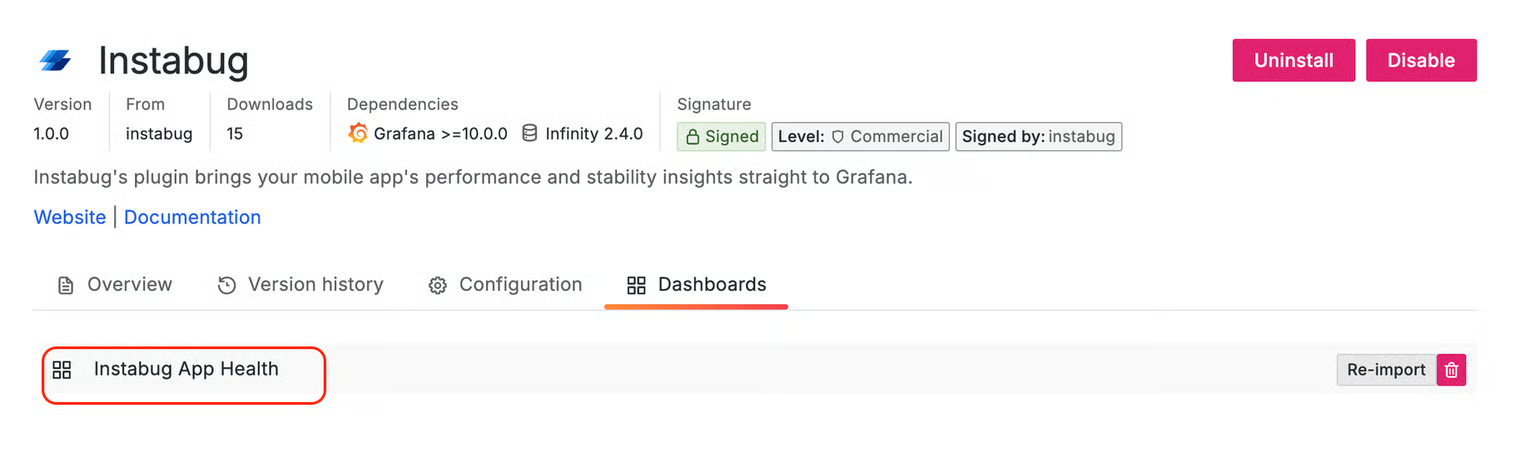Click the Instabug App Health grid icon

coord(62,370)
